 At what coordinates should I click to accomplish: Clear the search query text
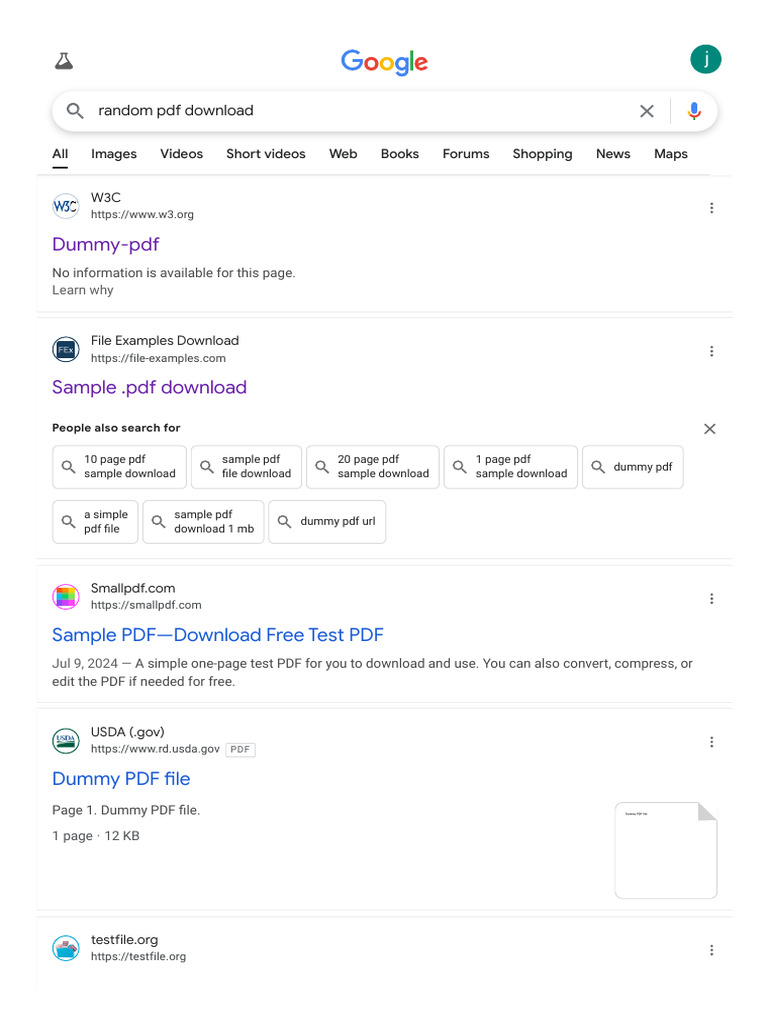point(647,111)
